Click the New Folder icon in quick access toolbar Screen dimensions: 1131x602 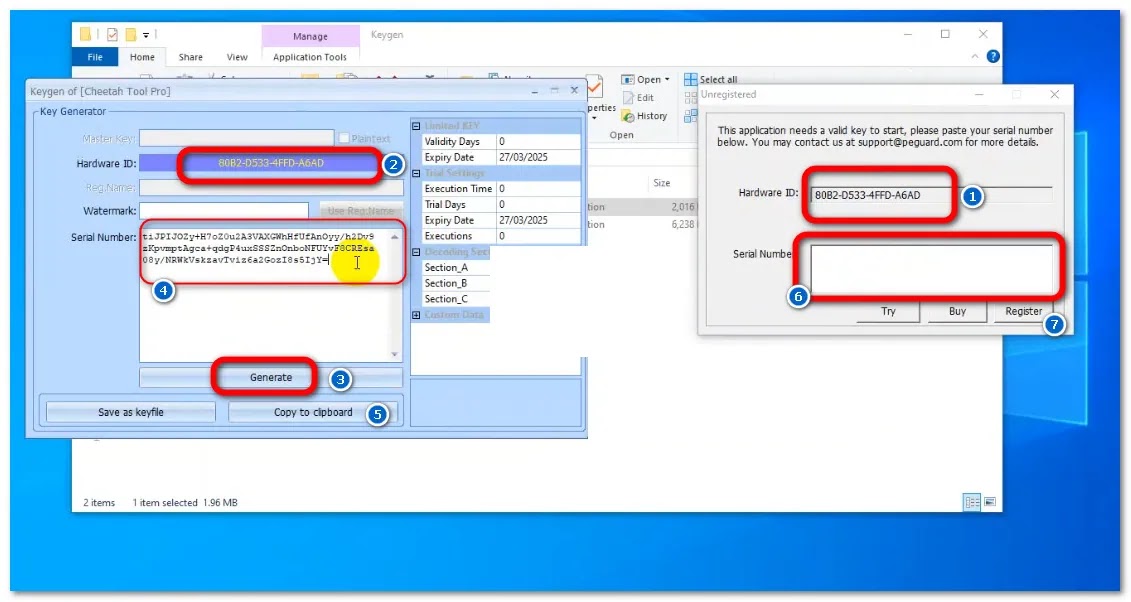coord(131,34)
